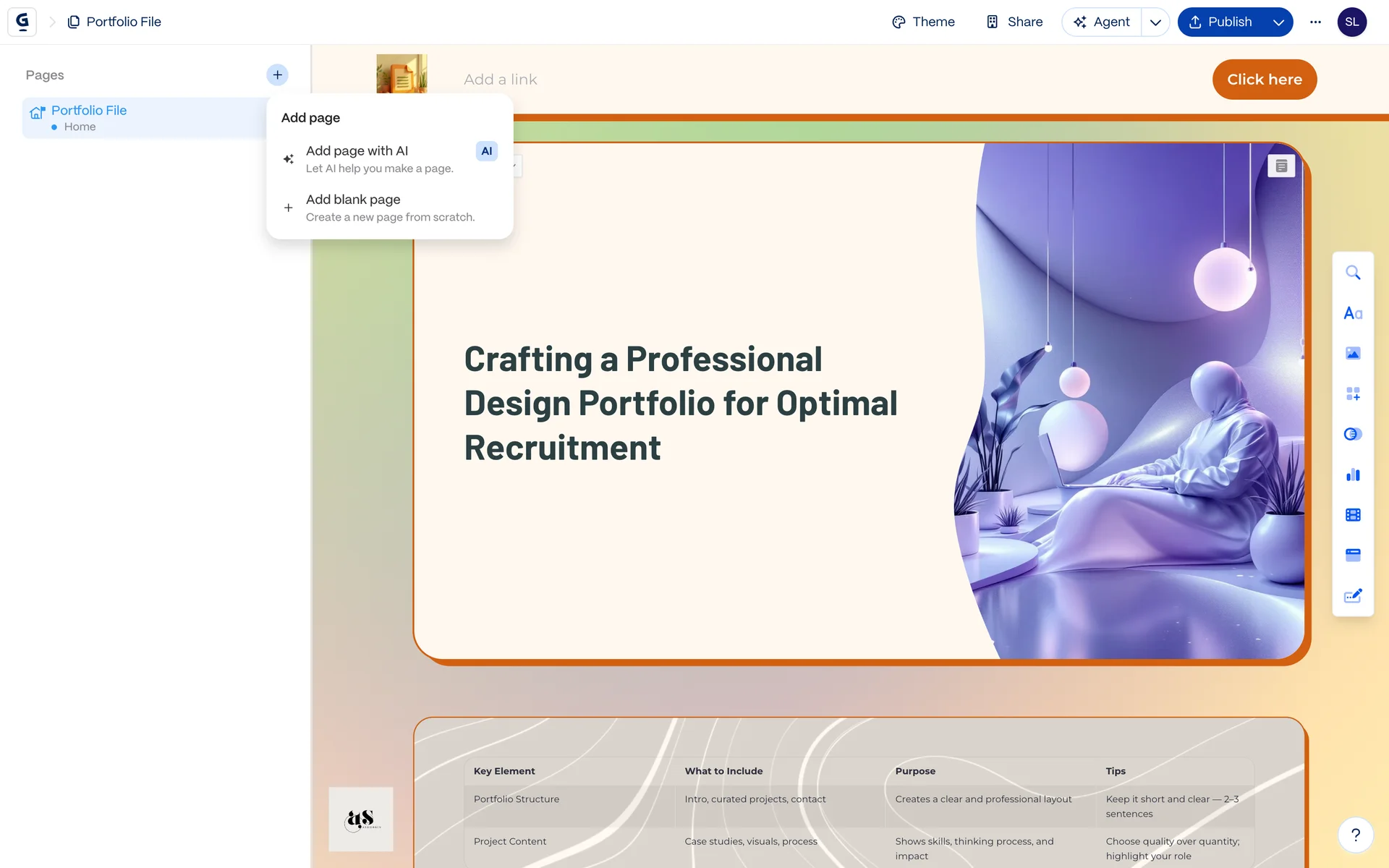Click the plus button beside Pages
The height and width of the screenshot is (868, 1389).
277,75
